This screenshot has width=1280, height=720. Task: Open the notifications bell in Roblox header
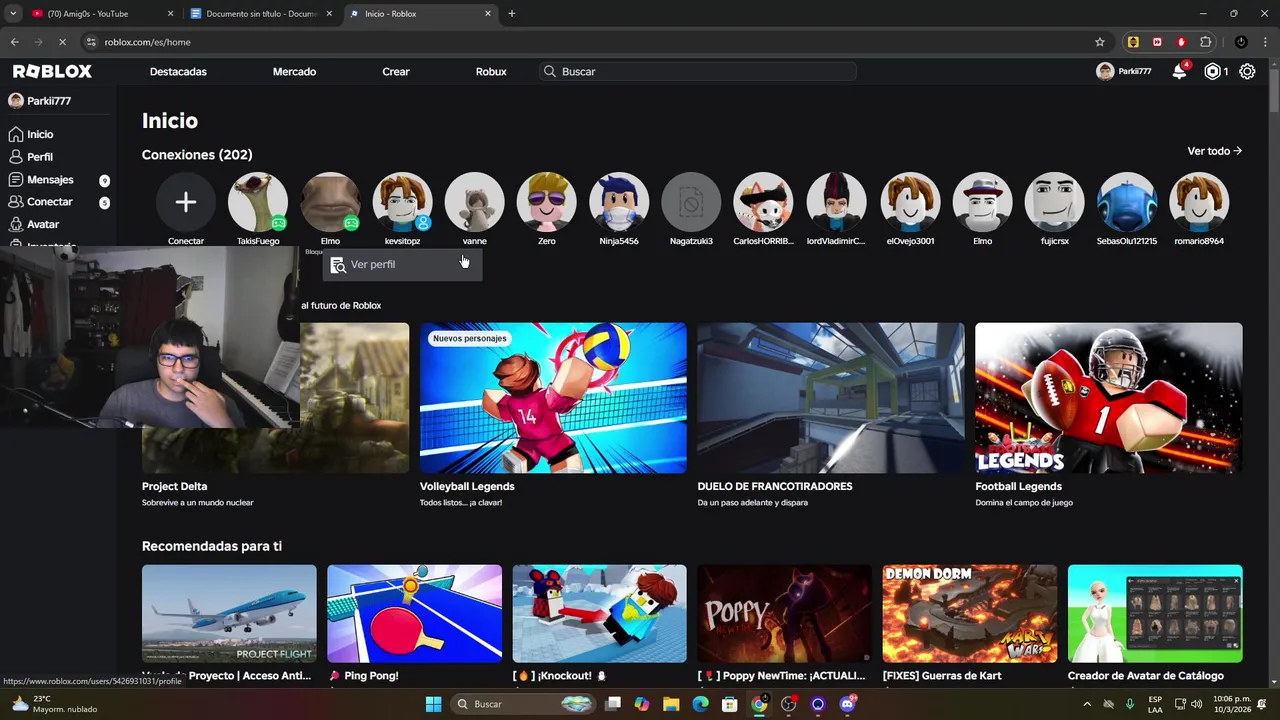point(1180,71)
